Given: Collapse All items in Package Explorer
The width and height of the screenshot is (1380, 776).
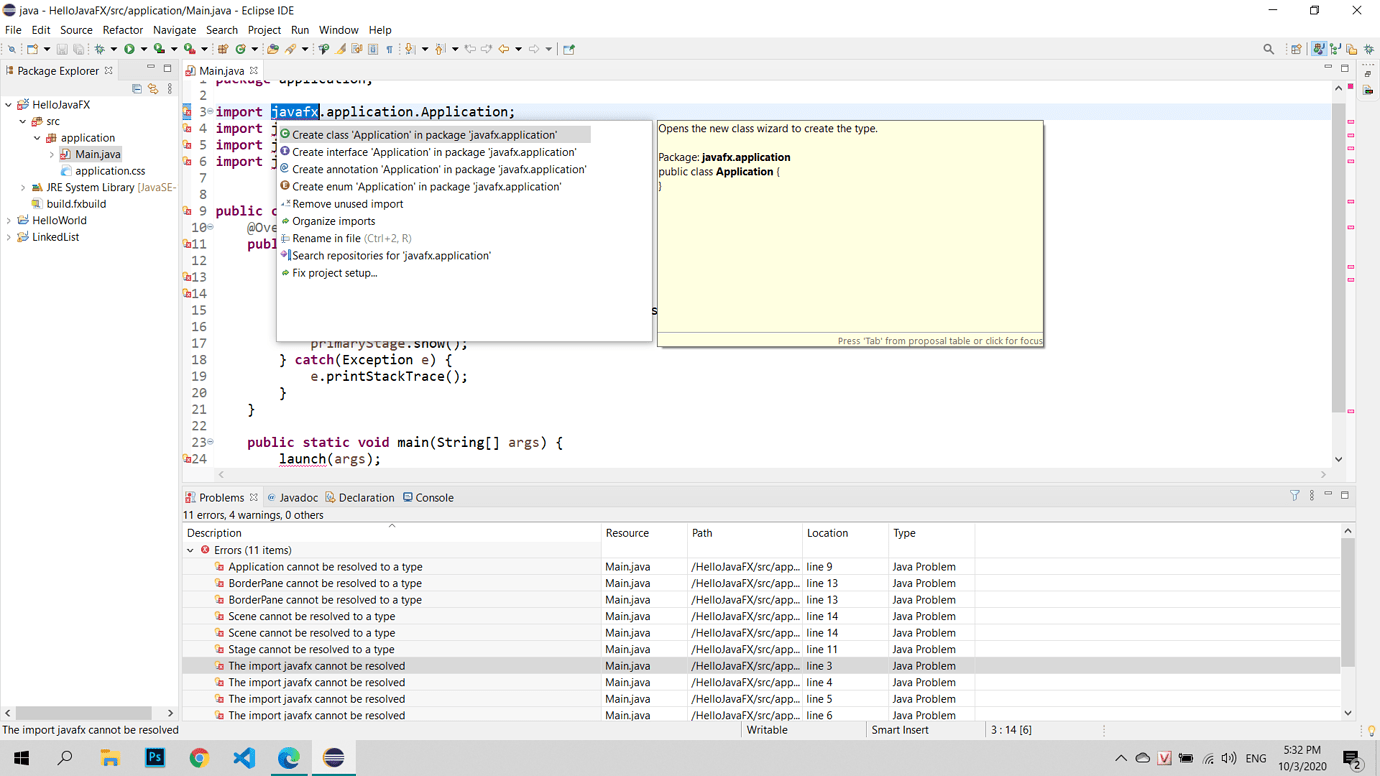Looking at the screenshot, I should point(137,88).
